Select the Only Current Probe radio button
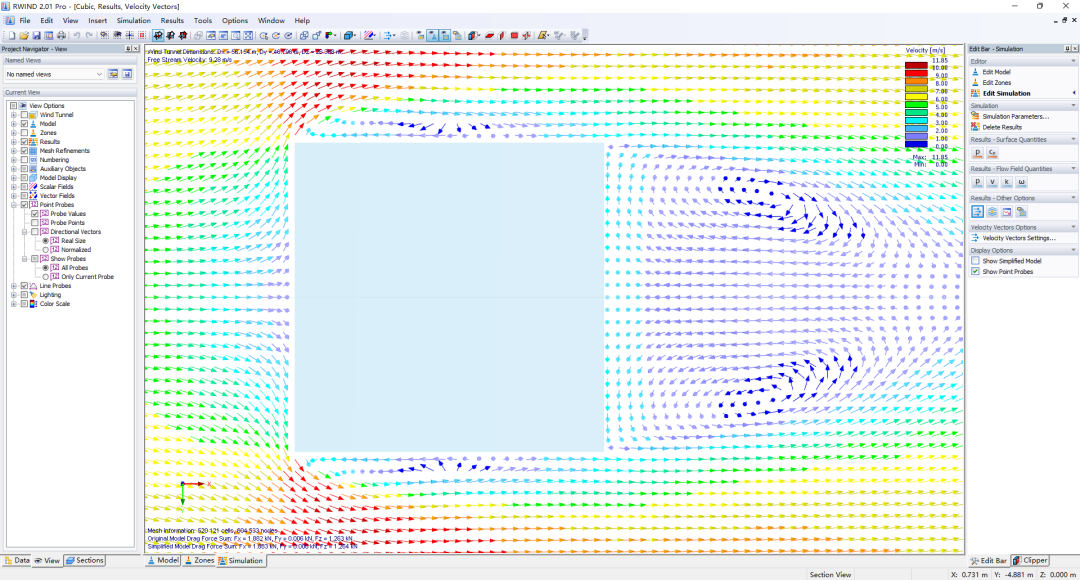Image resolution: width=1080 pixels, height=580 pixels. click(45, 277)
